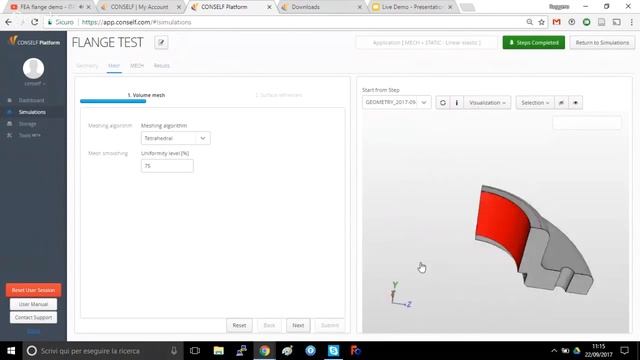Open Chrome from the taskbar
Image resolution: width=640 pixels, height=360 pixels.
pos(264,351)
